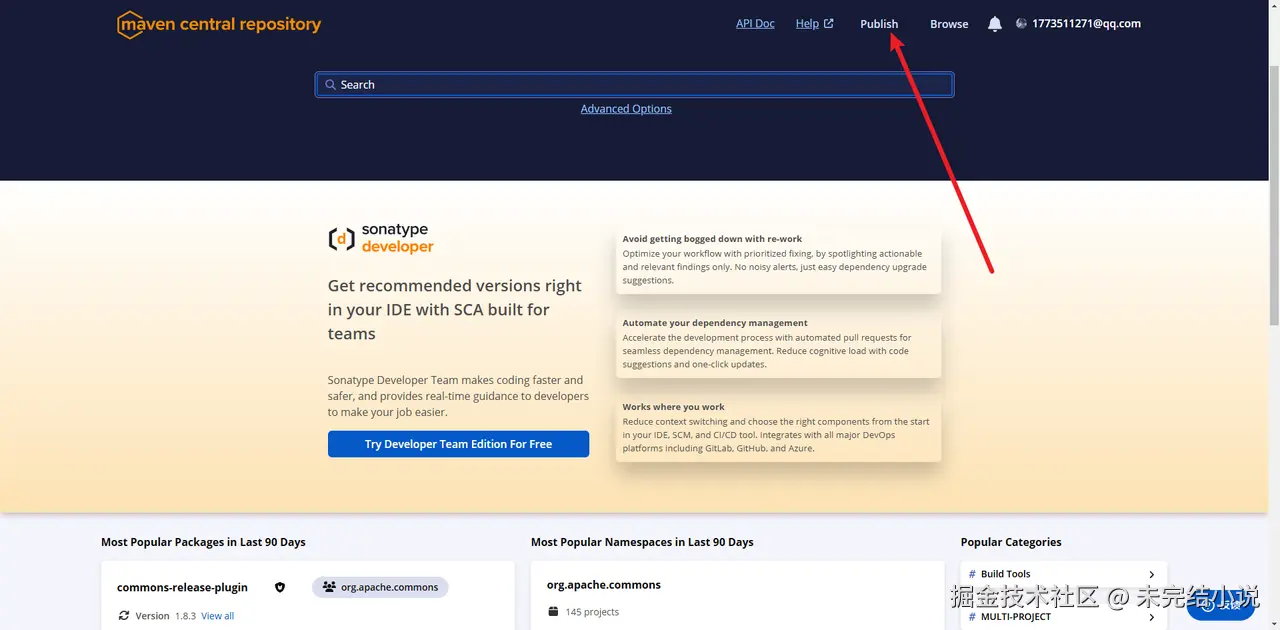Expand the MULTI-PROJECT category chevron

[1152, 617]
